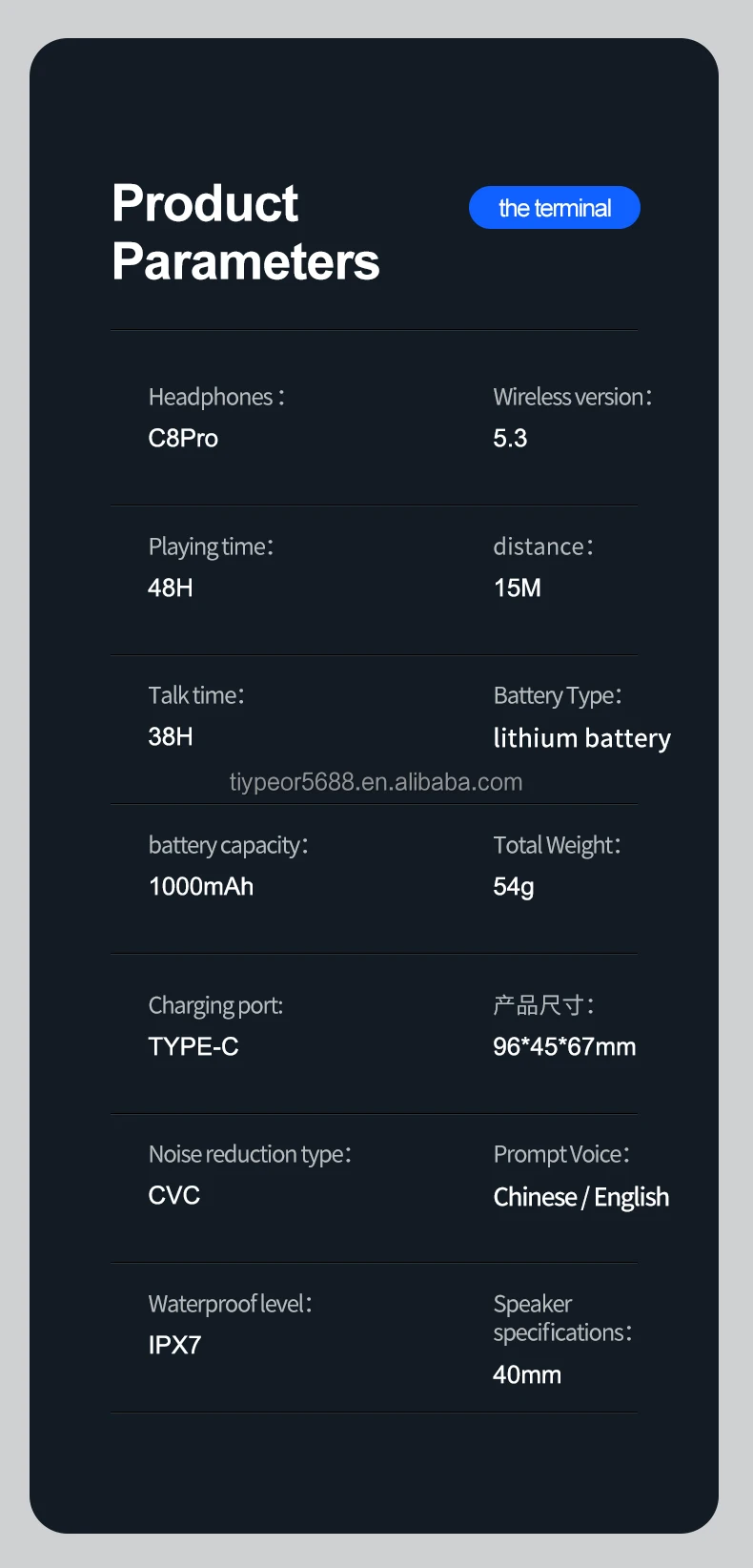Click the "Noise reduction type" label

tap(250, 1154)
